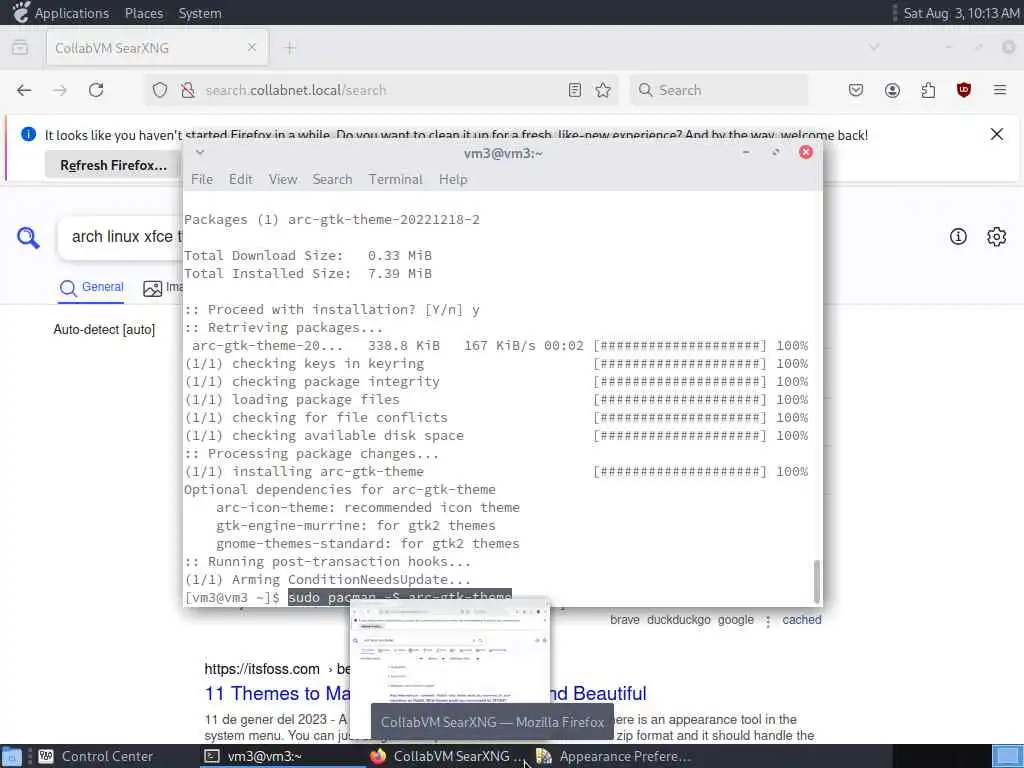This screenshot has width=1024, height=768.
Task: Open the cached link of the result
Action: [x=801, y=620]
